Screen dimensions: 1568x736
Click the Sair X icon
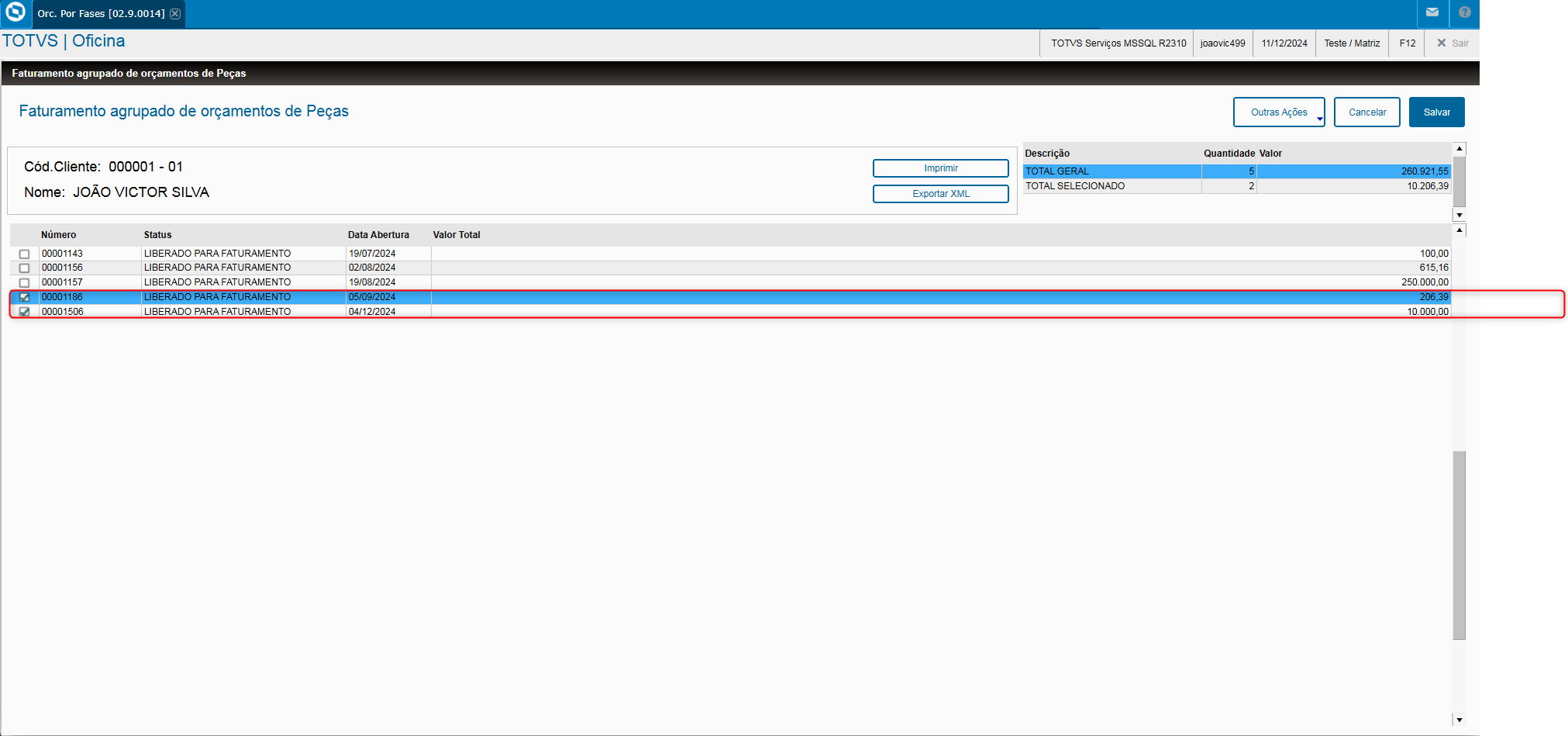pos(1442,43)
